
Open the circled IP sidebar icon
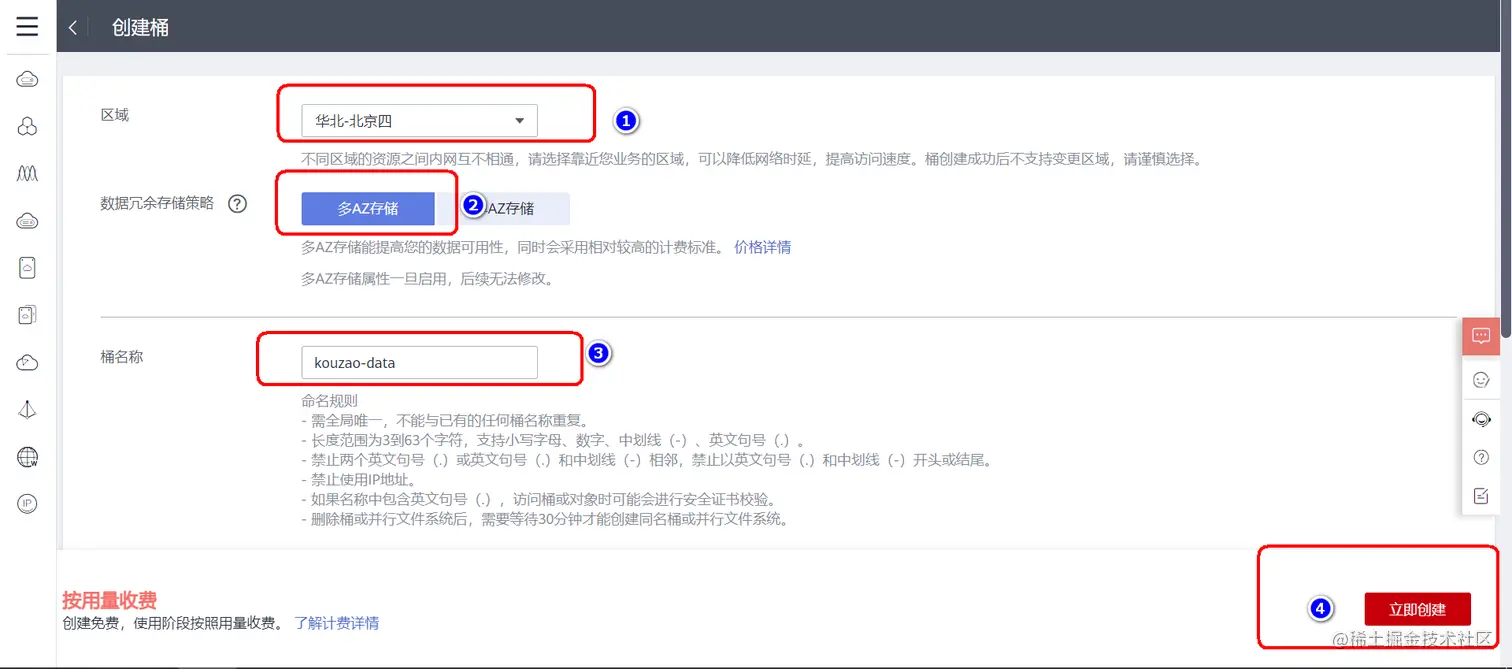click(28, 503)
